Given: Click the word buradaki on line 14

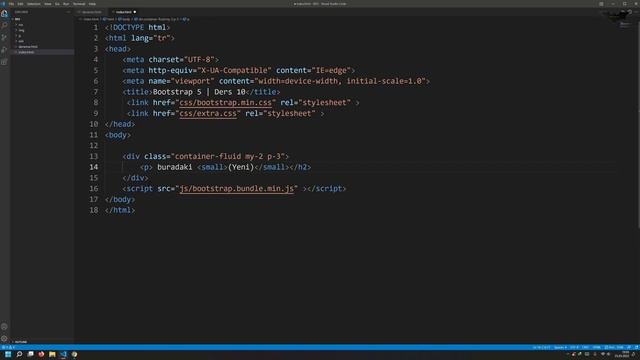Looking at the screenshot, I should (175, 167).
